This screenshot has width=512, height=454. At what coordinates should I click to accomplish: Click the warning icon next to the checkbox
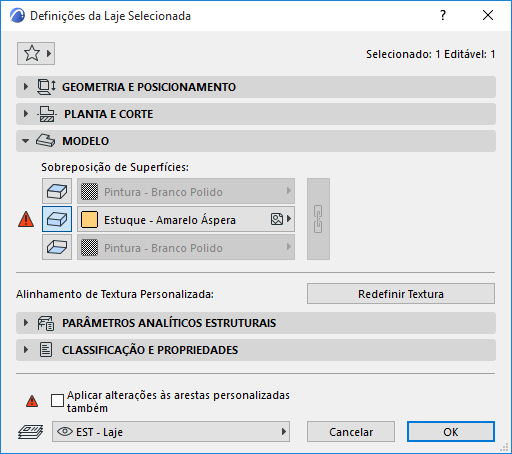pyautogui.click(x=32, y=401)
